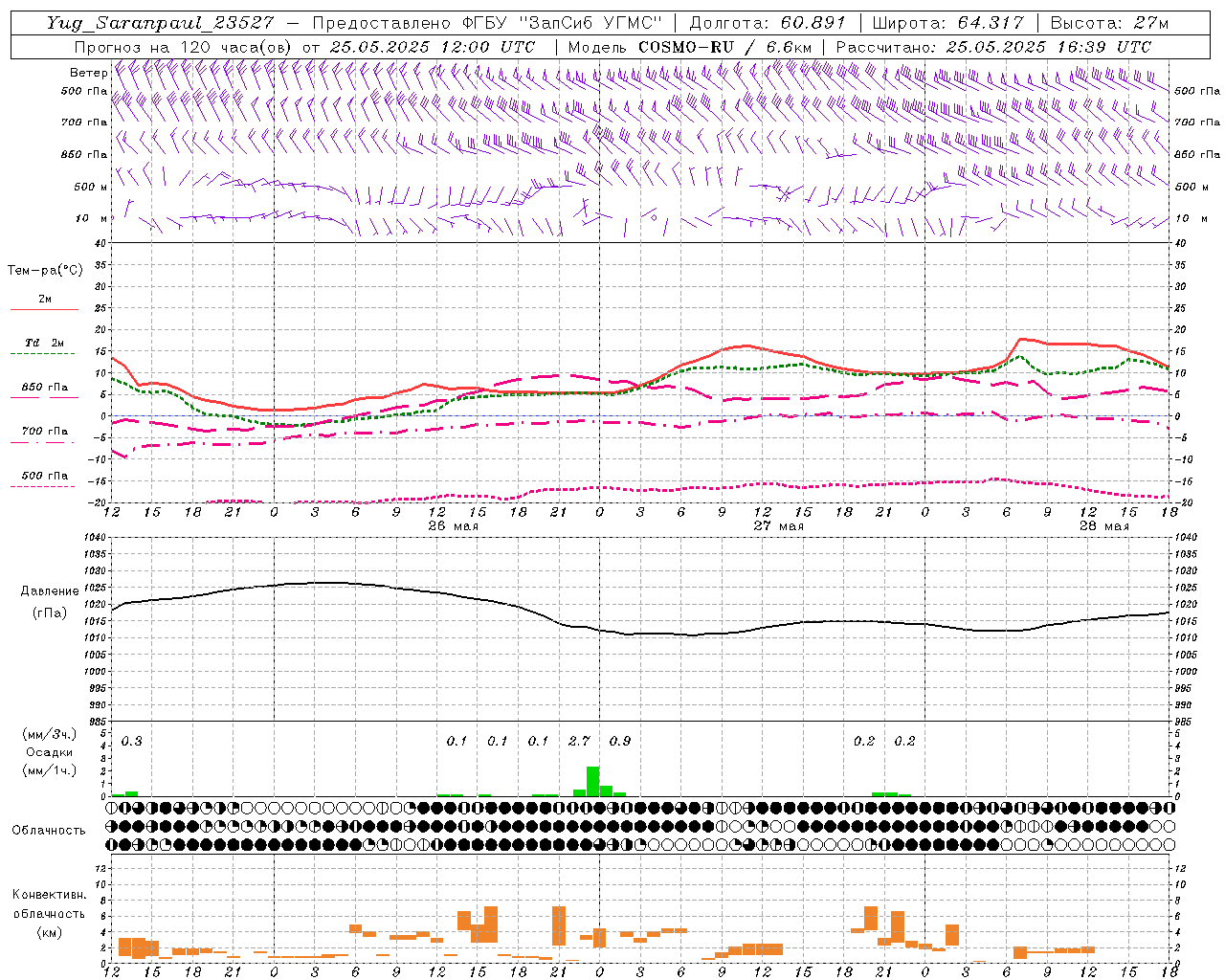1225x980 pixels.
Task: Click the Широта: 64.317 value
Action: coord(948,23)
